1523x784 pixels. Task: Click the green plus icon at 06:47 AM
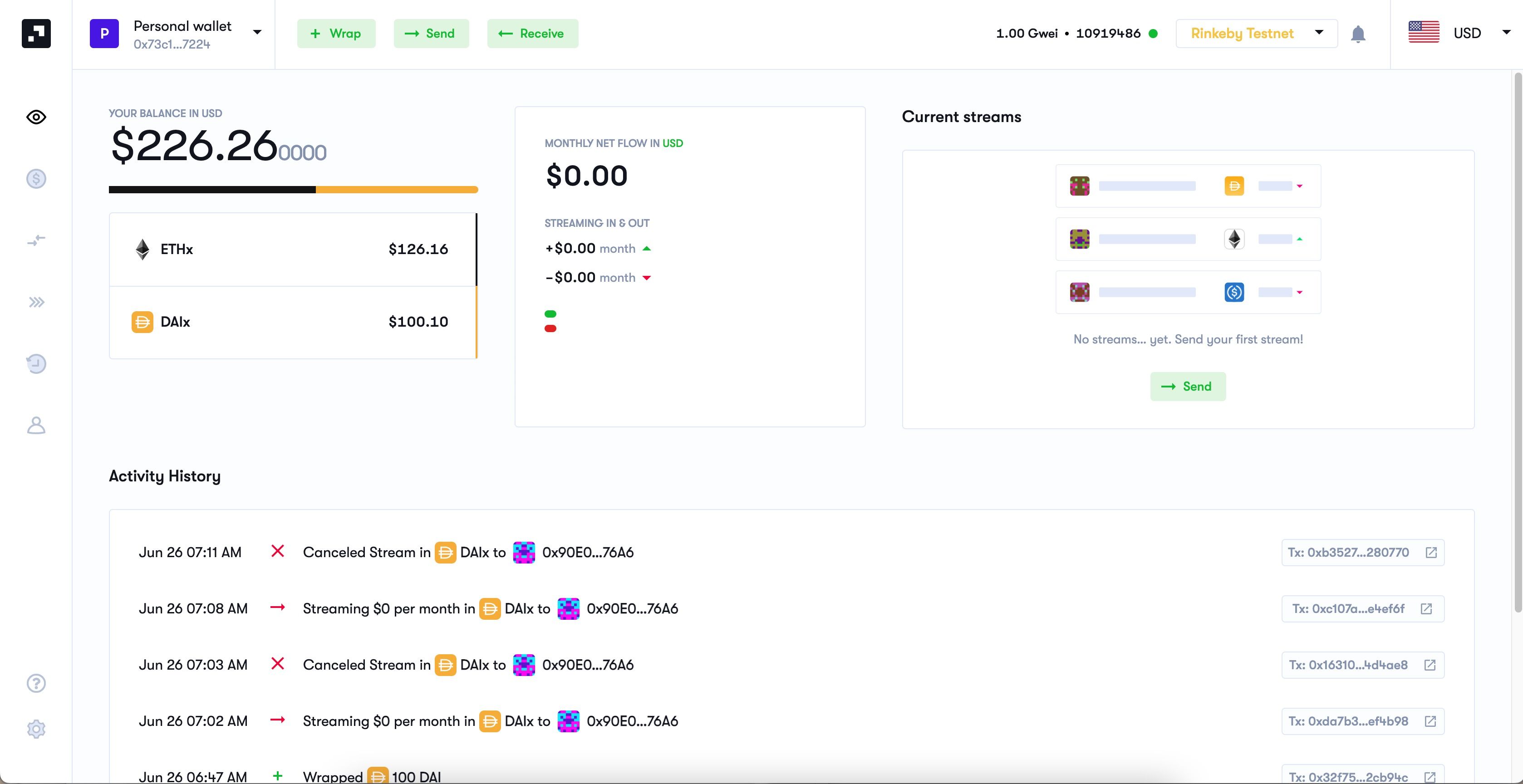point(277,775)
